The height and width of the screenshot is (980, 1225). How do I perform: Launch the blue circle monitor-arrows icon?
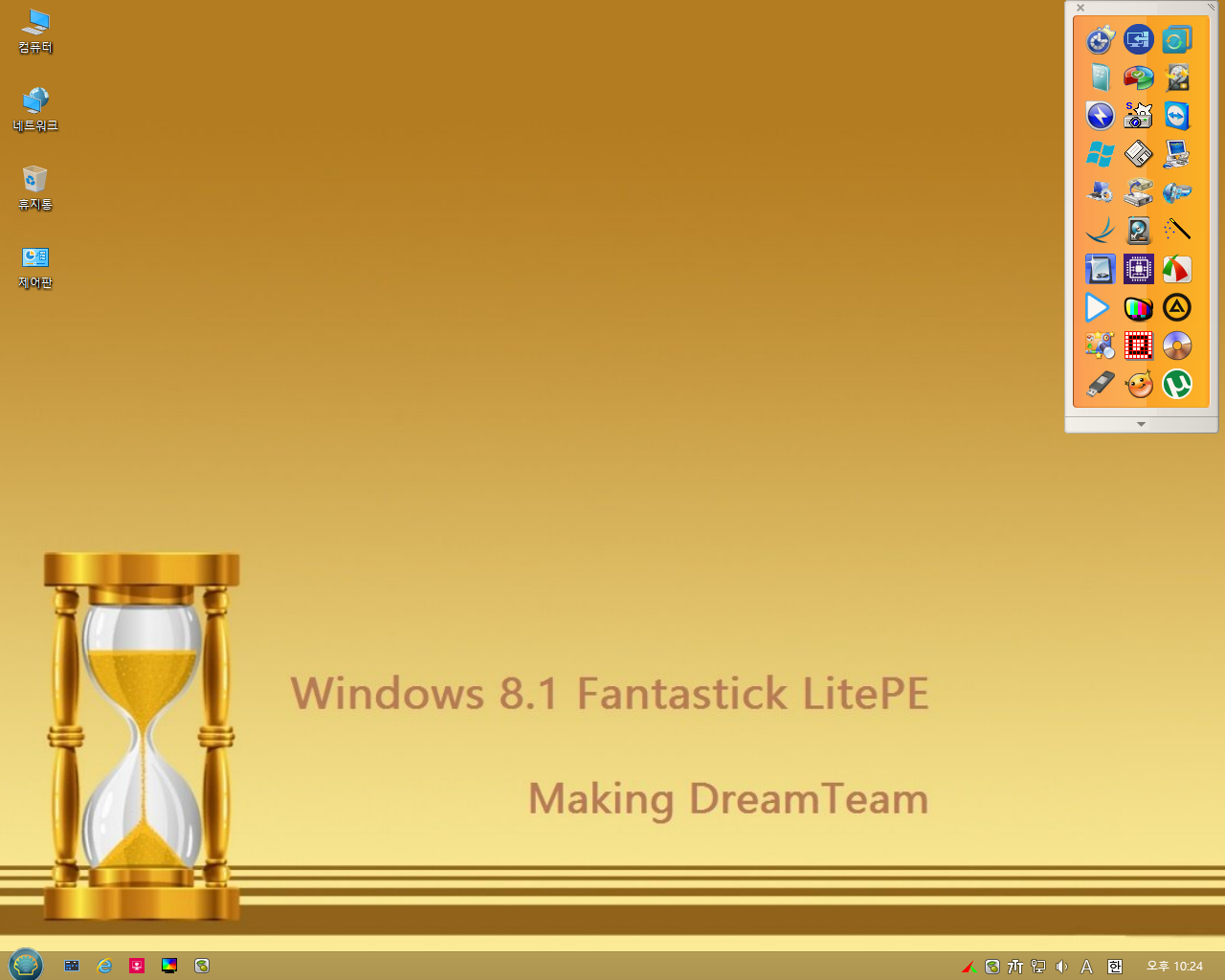point(1138,39)
